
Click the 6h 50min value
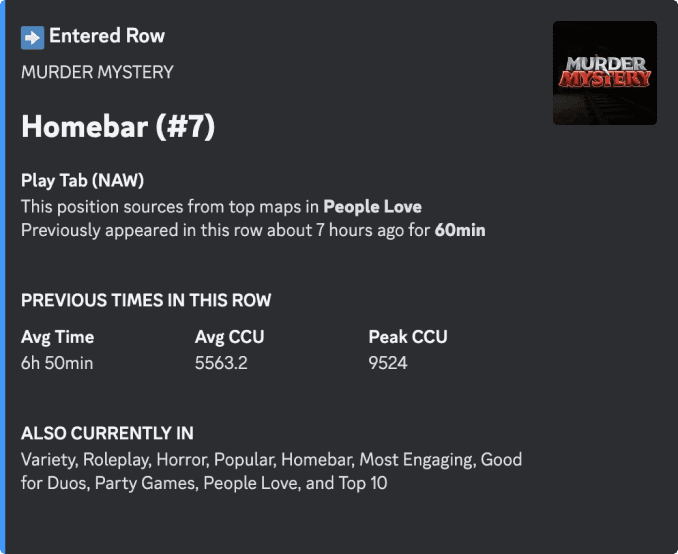coord(57,363)
